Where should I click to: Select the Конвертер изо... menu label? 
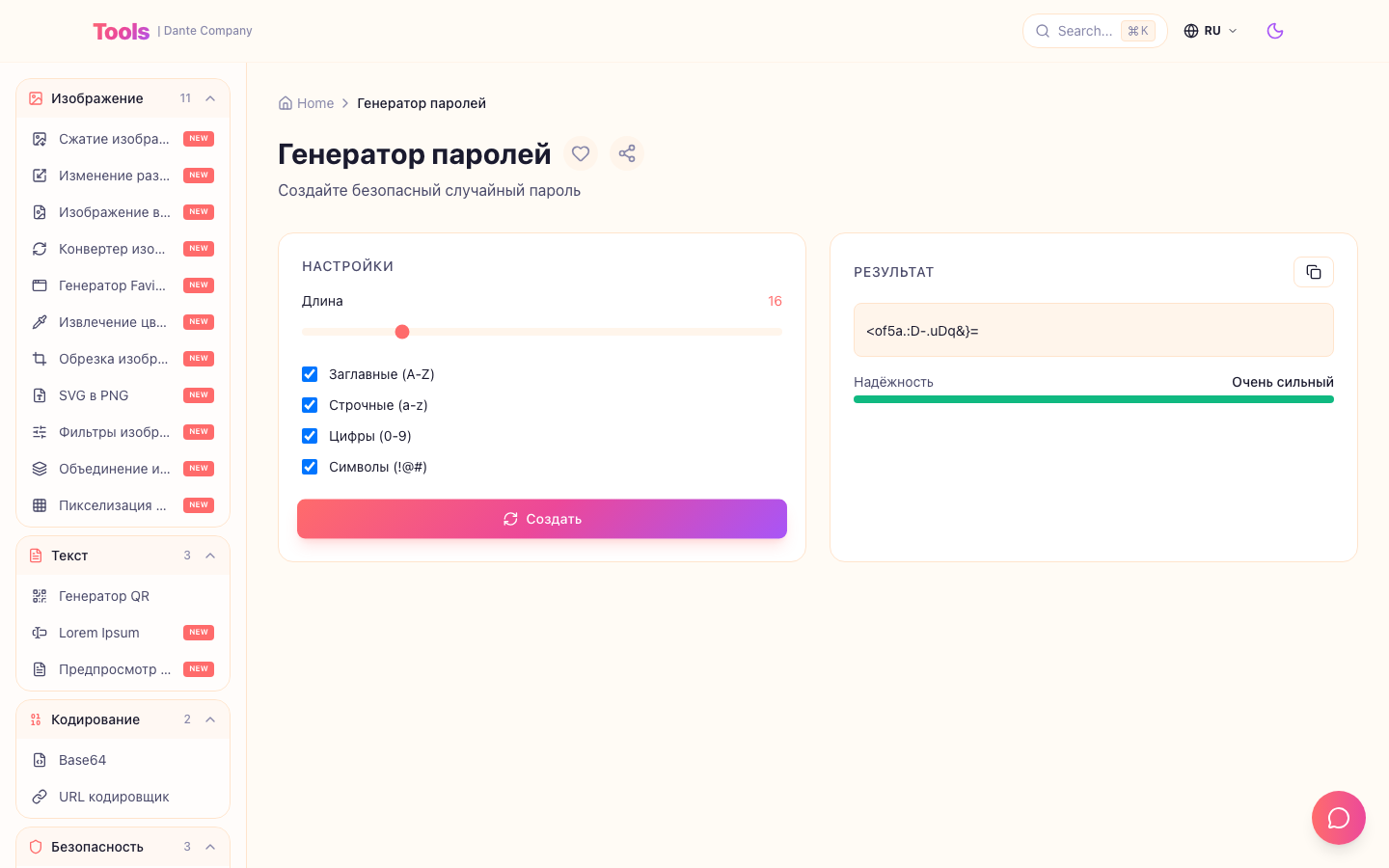[112, 249]
